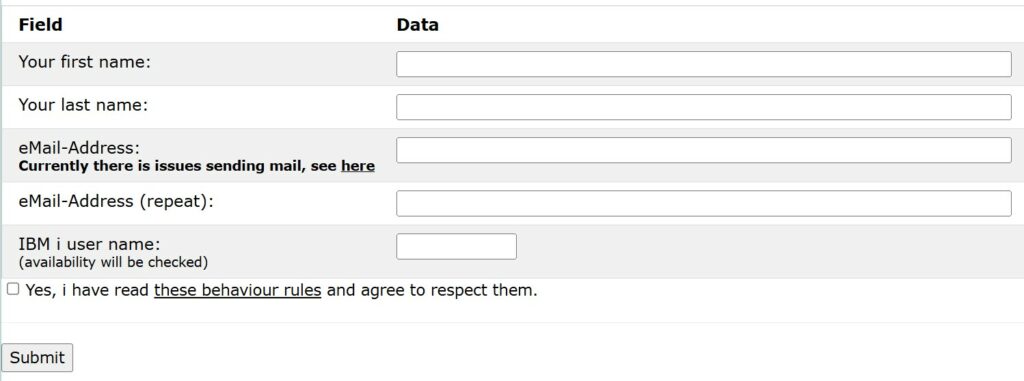Click the 'Your first name:' label
This screenshot has height=381, width=1024.
[x=85, y=62]
